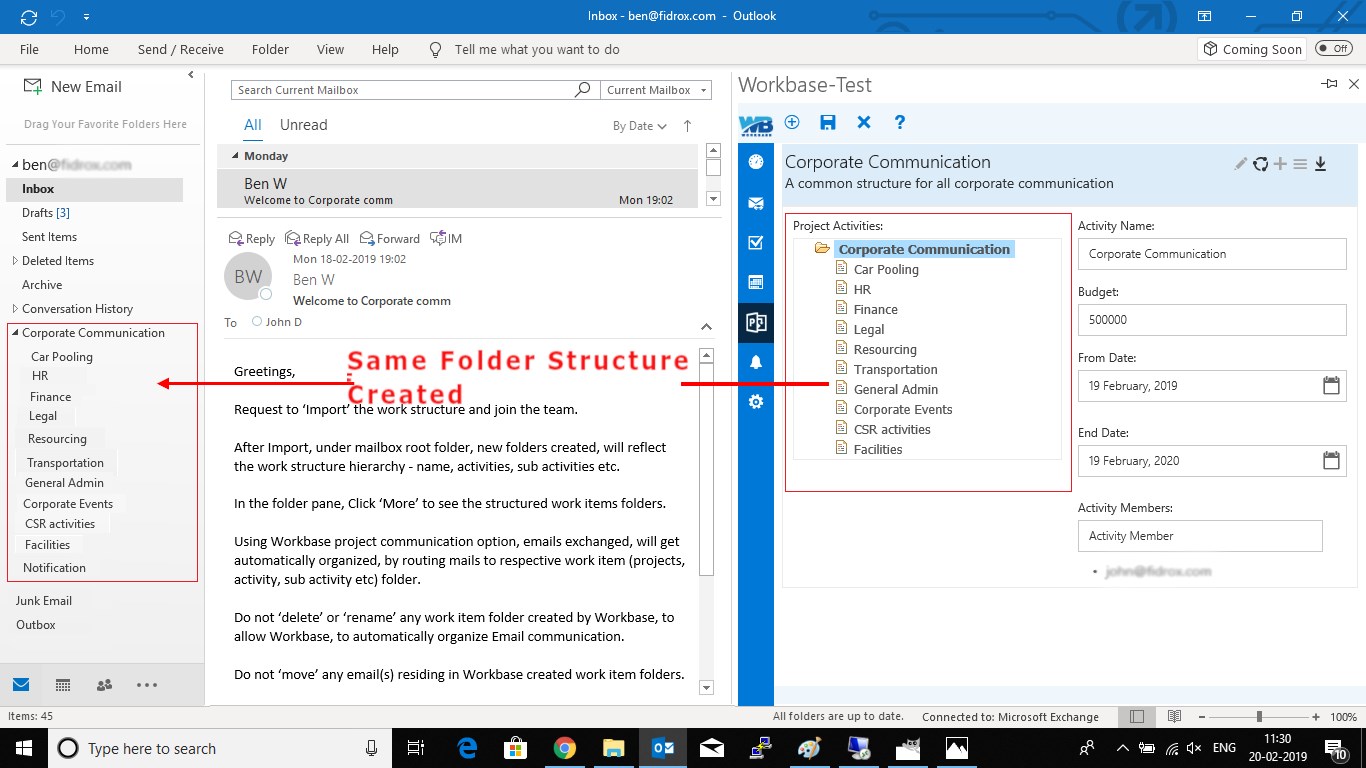Pin the Workbase-Test pane
The image size is (1366, 768).
[1329, 85]
